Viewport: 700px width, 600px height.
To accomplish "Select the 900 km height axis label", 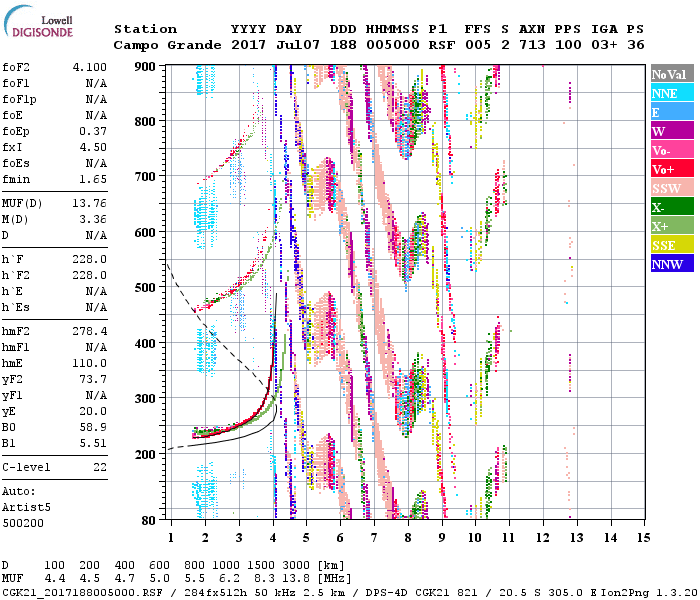I will tap(146, 66).
